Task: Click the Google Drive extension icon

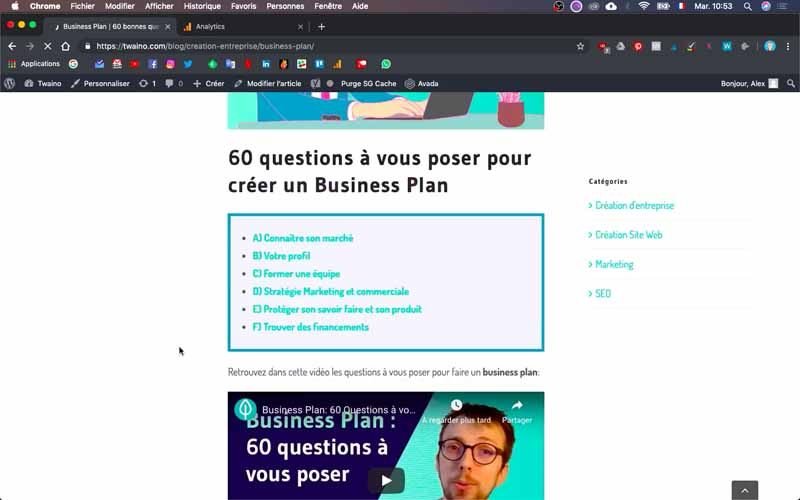Action: click(x=620, y=46)
